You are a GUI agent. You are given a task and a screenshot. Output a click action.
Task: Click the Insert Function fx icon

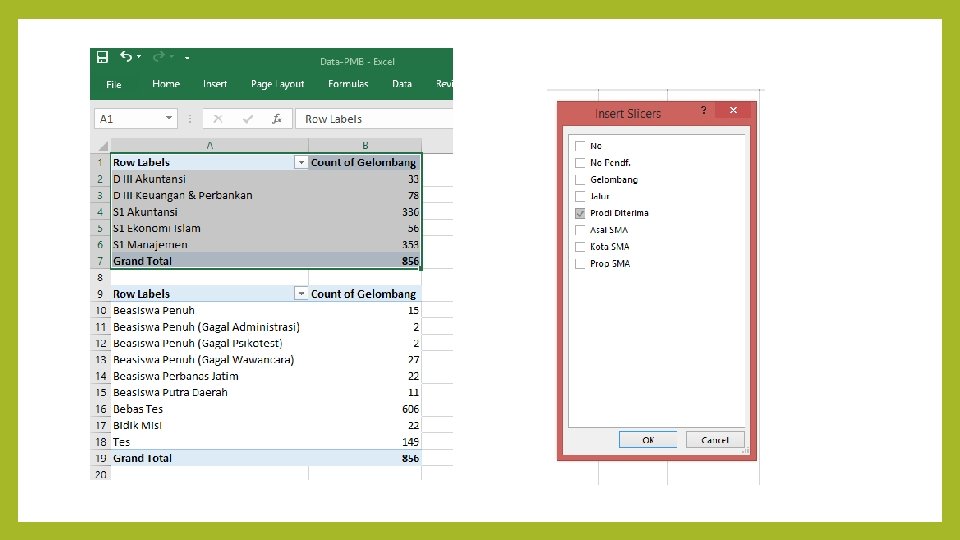coord(277,119)
